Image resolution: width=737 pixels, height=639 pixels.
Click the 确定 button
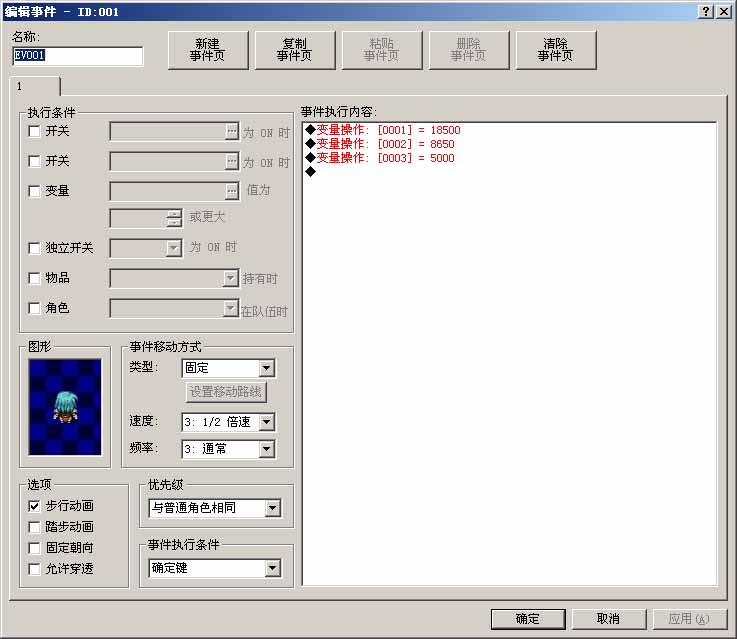click(x=528, y=619)
